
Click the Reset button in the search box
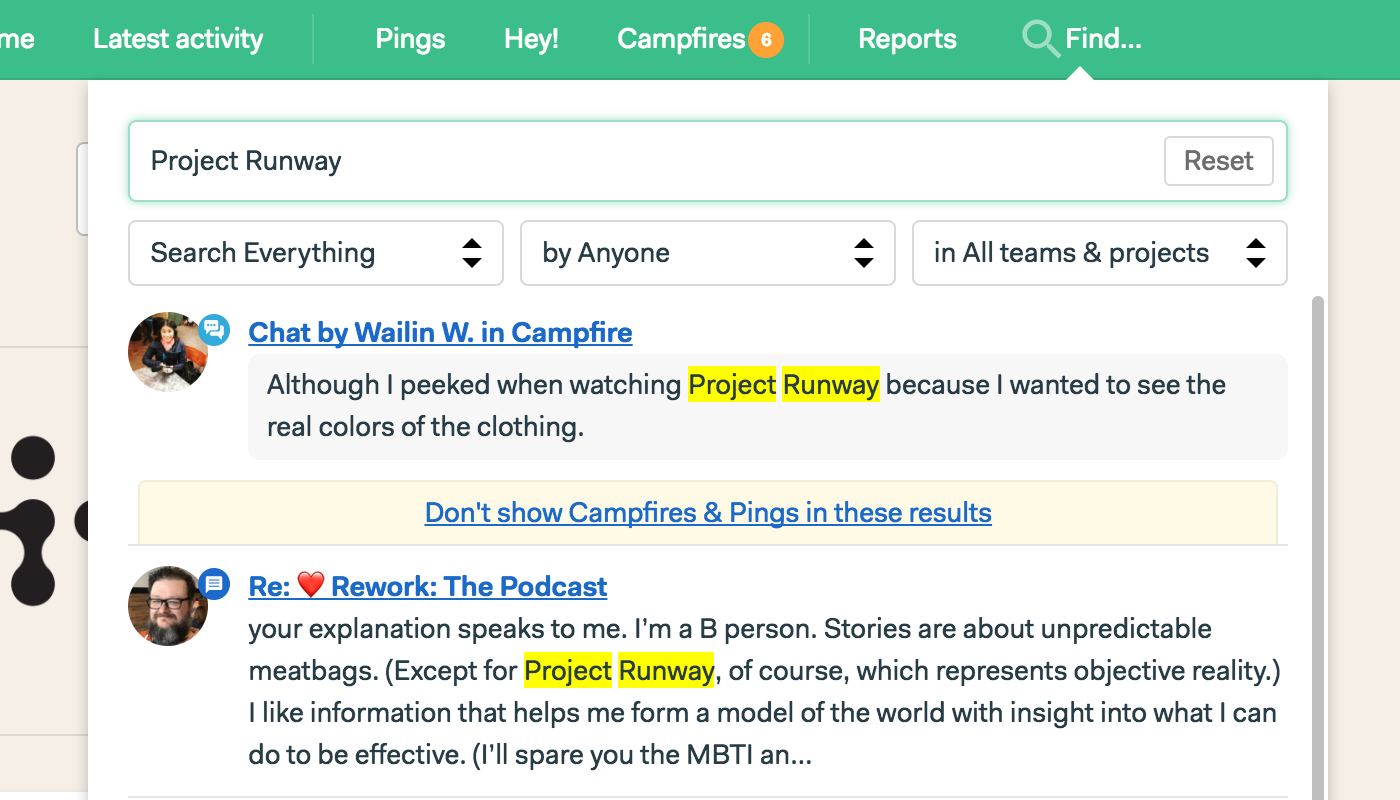coord(1219,161)
